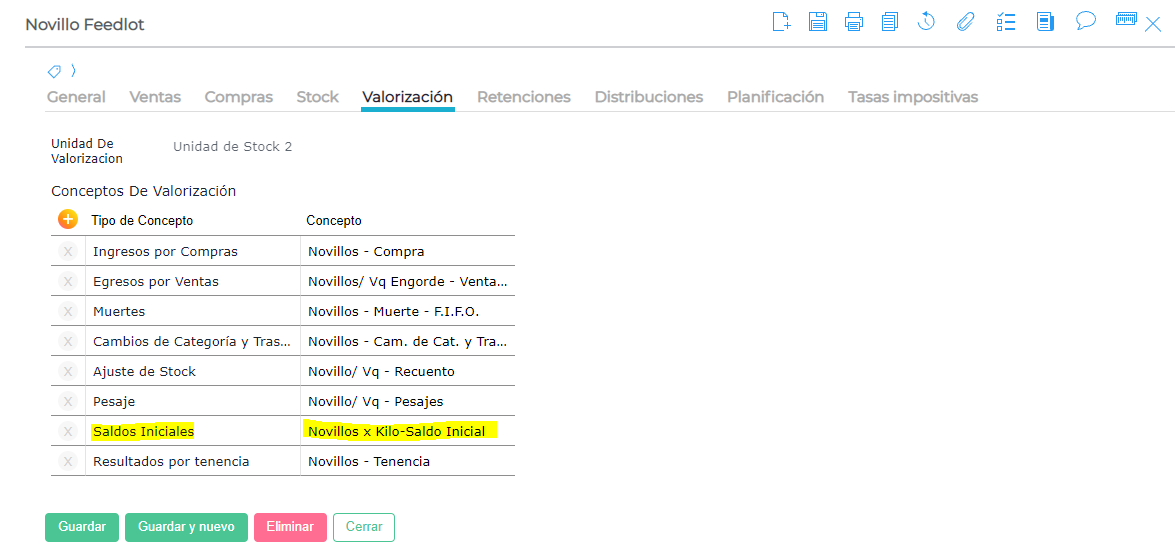This screenshot has width=1175, height=552.
Task: Switch to the Compras tab
Action: tap(238, 97)
